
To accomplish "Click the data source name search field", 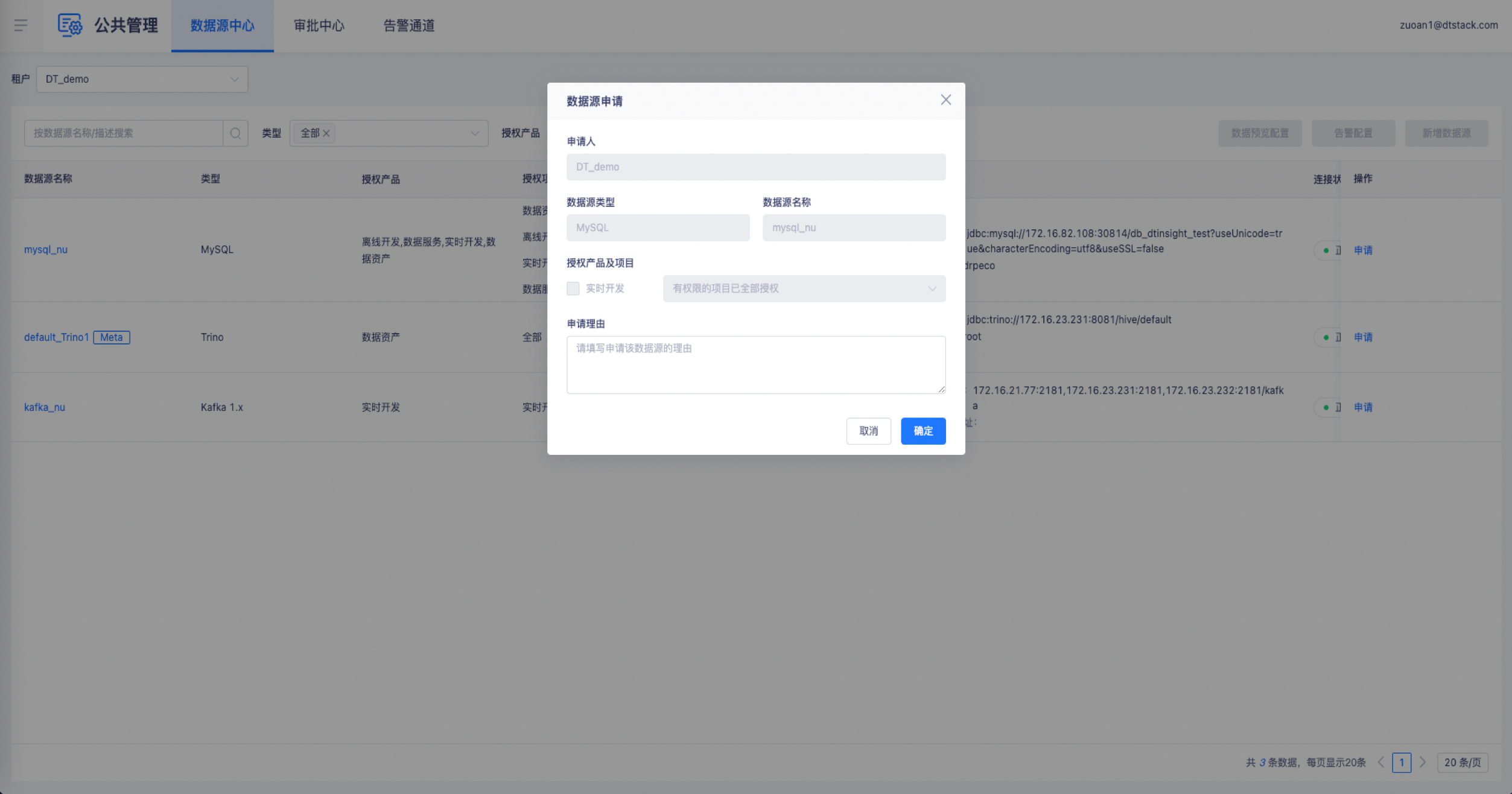I will coord(124,133).
